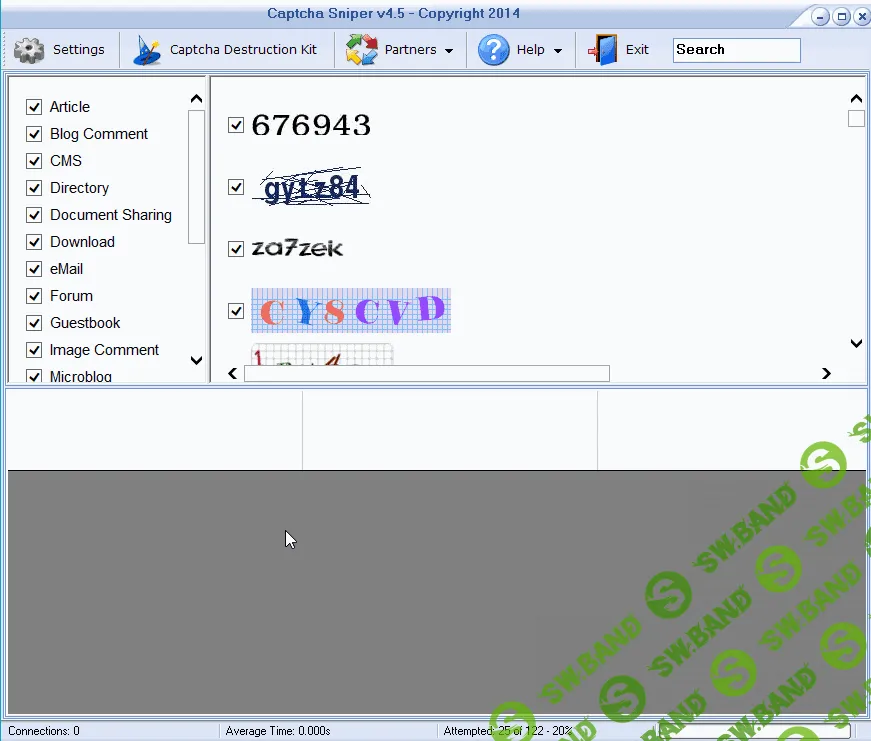
Task: Open the Partners dropdown arrow
Action: 448,49
